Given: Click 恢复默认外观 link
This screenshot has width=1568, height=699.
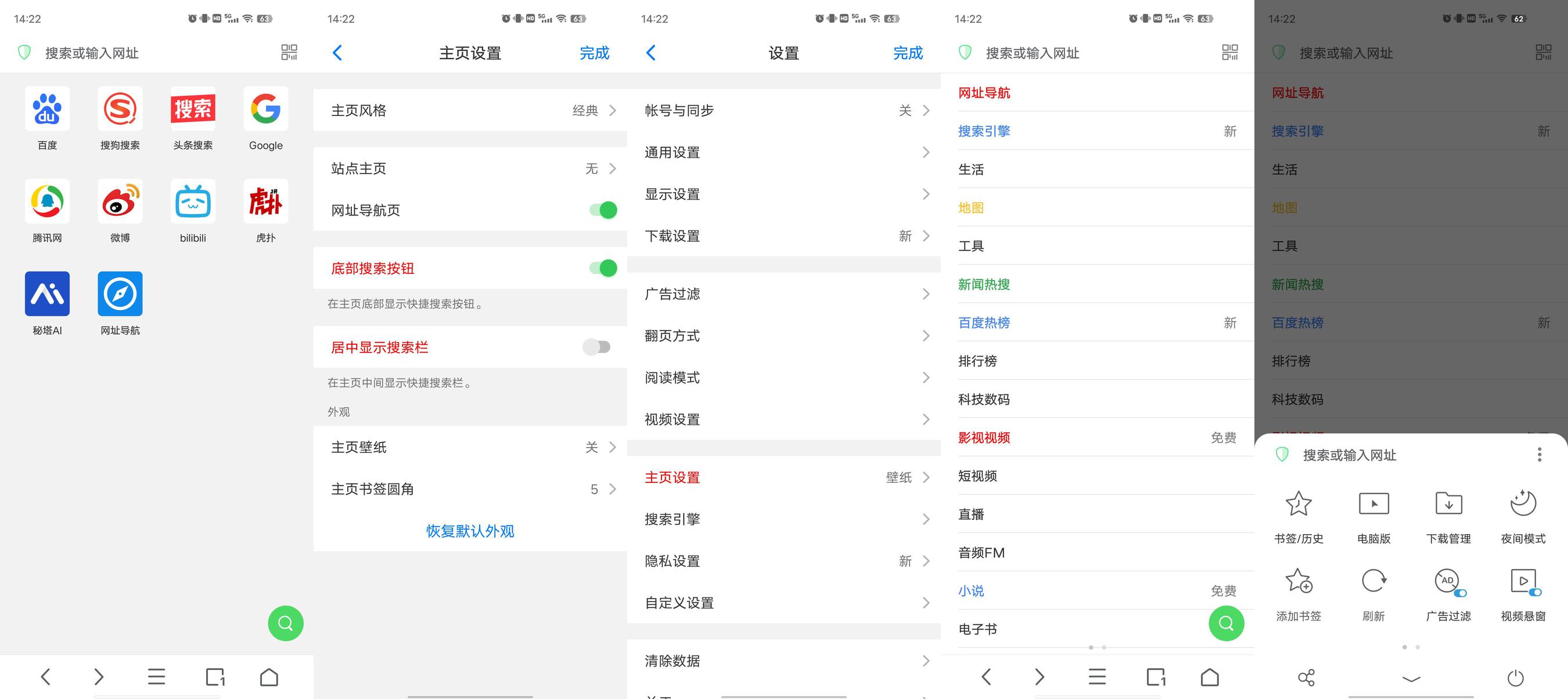Looking at the screenshot, I should (x=470, y=531).
